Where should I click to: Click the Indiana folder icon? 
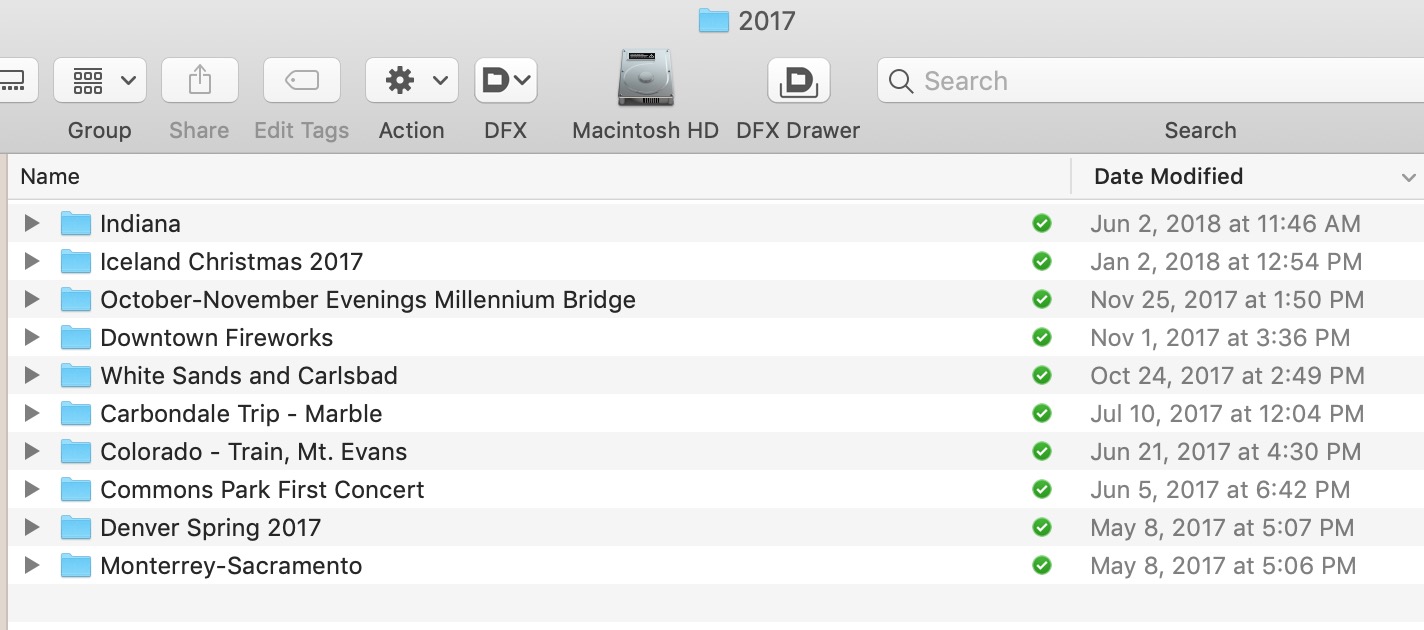pos(76,223)
